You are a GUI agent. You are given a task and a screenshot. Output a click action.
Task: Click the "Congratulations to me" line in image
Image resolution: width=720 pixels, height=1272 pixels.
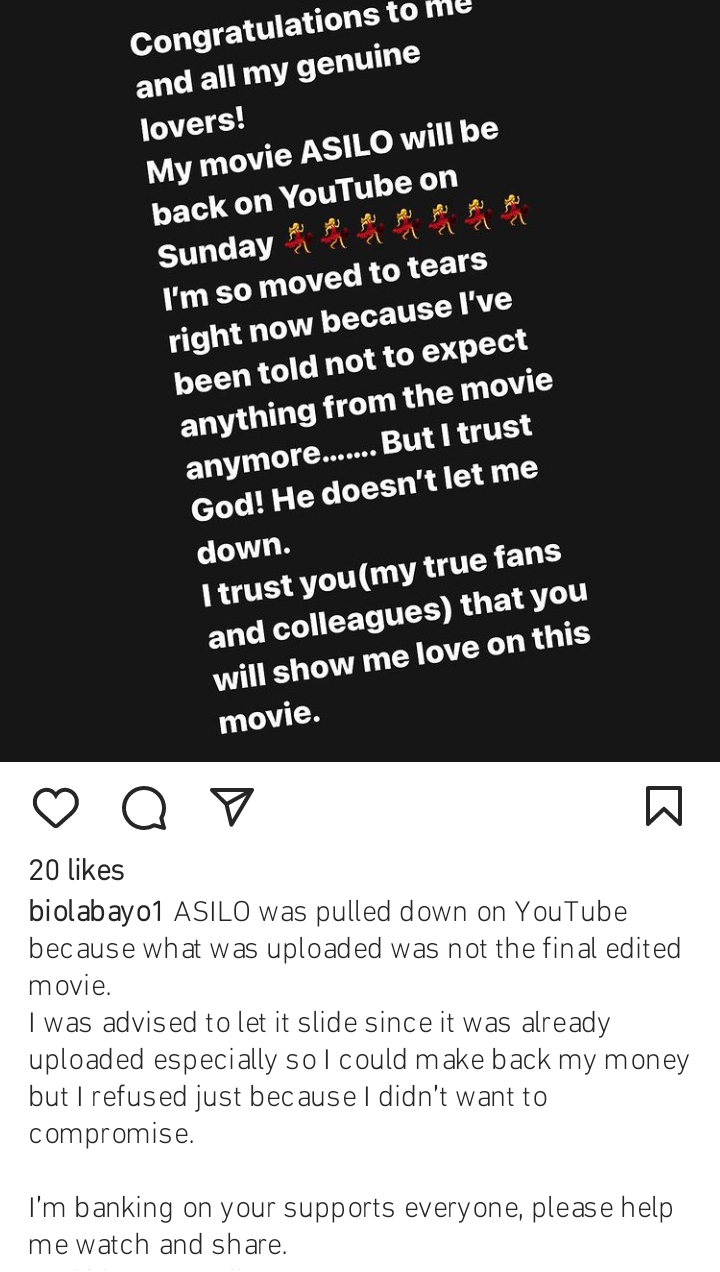(x=300, y=28)
